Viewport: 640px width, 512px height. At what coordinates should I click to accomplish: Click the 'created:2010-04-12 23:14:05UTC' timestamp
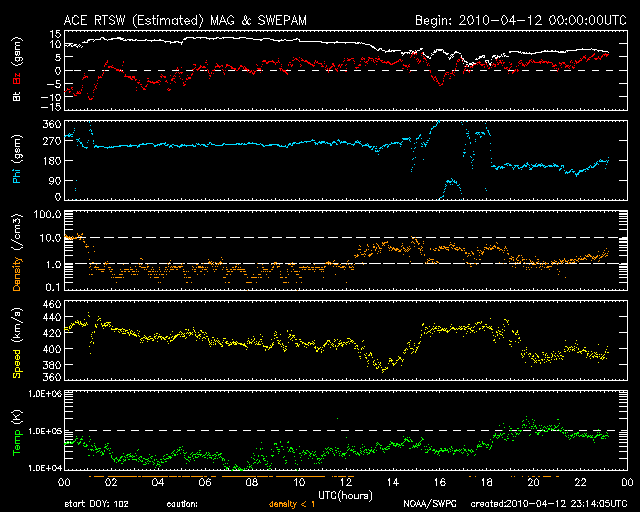point(549,504)
